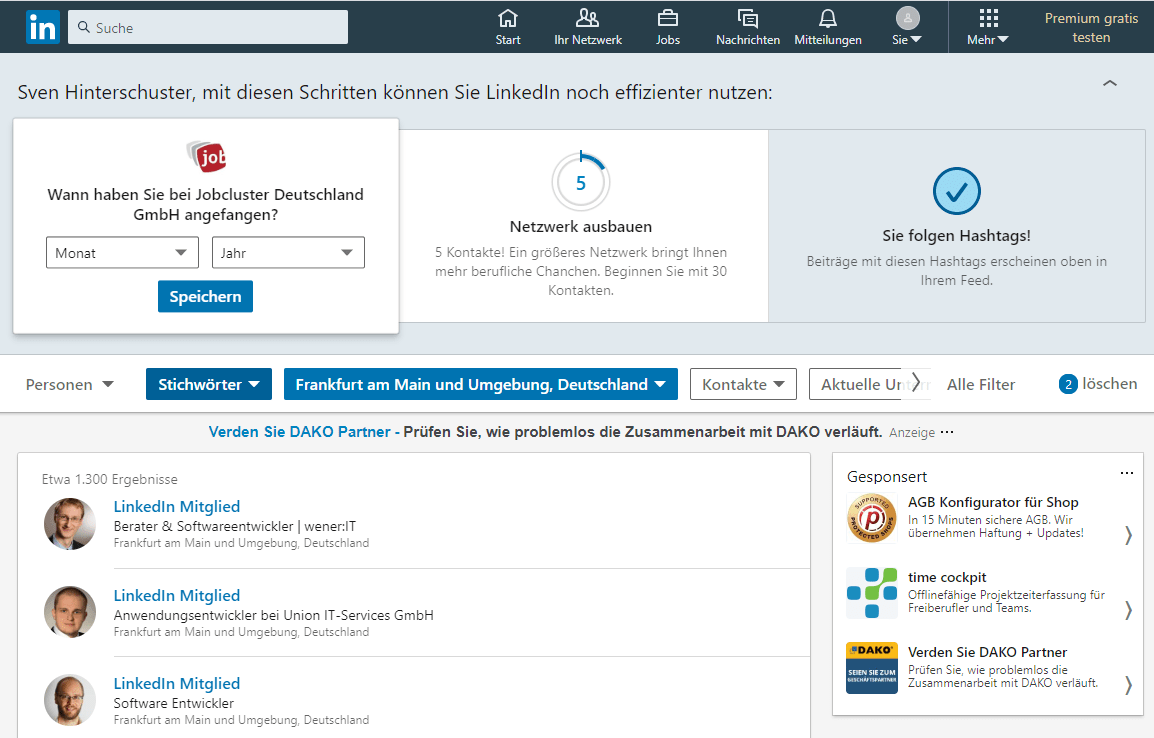Collapse the onboarding tips banner
The width and height of the screenshot is (1154, 738).
click(1109, 84)
